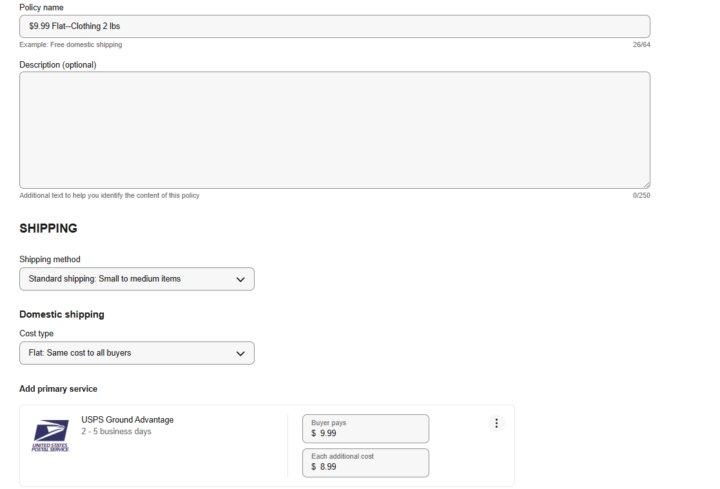Click the 0/250 character counter
Screen dimensions: 720x489
641,195
